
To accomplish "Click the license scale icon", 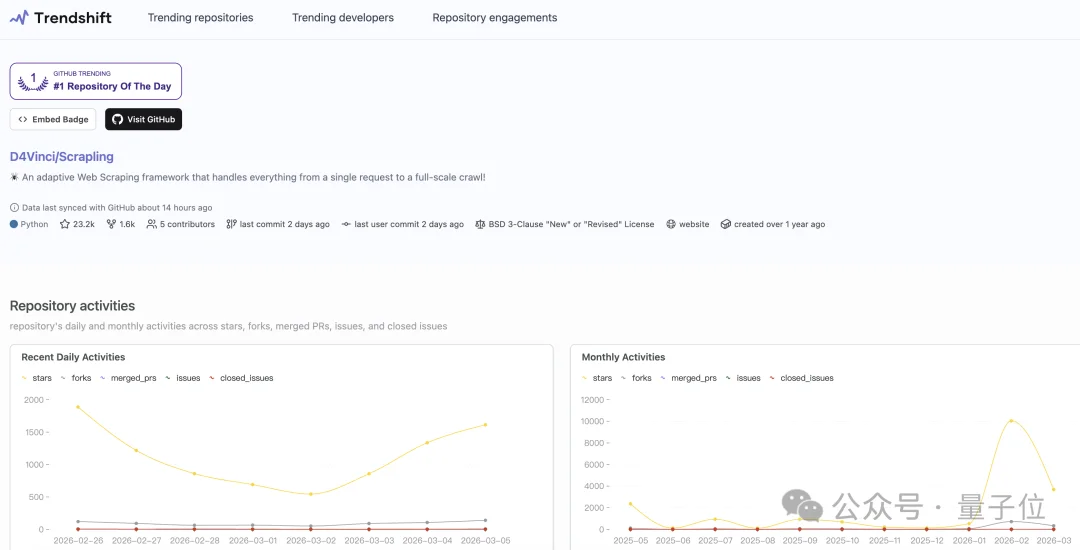I will click(x=480, y=225).
